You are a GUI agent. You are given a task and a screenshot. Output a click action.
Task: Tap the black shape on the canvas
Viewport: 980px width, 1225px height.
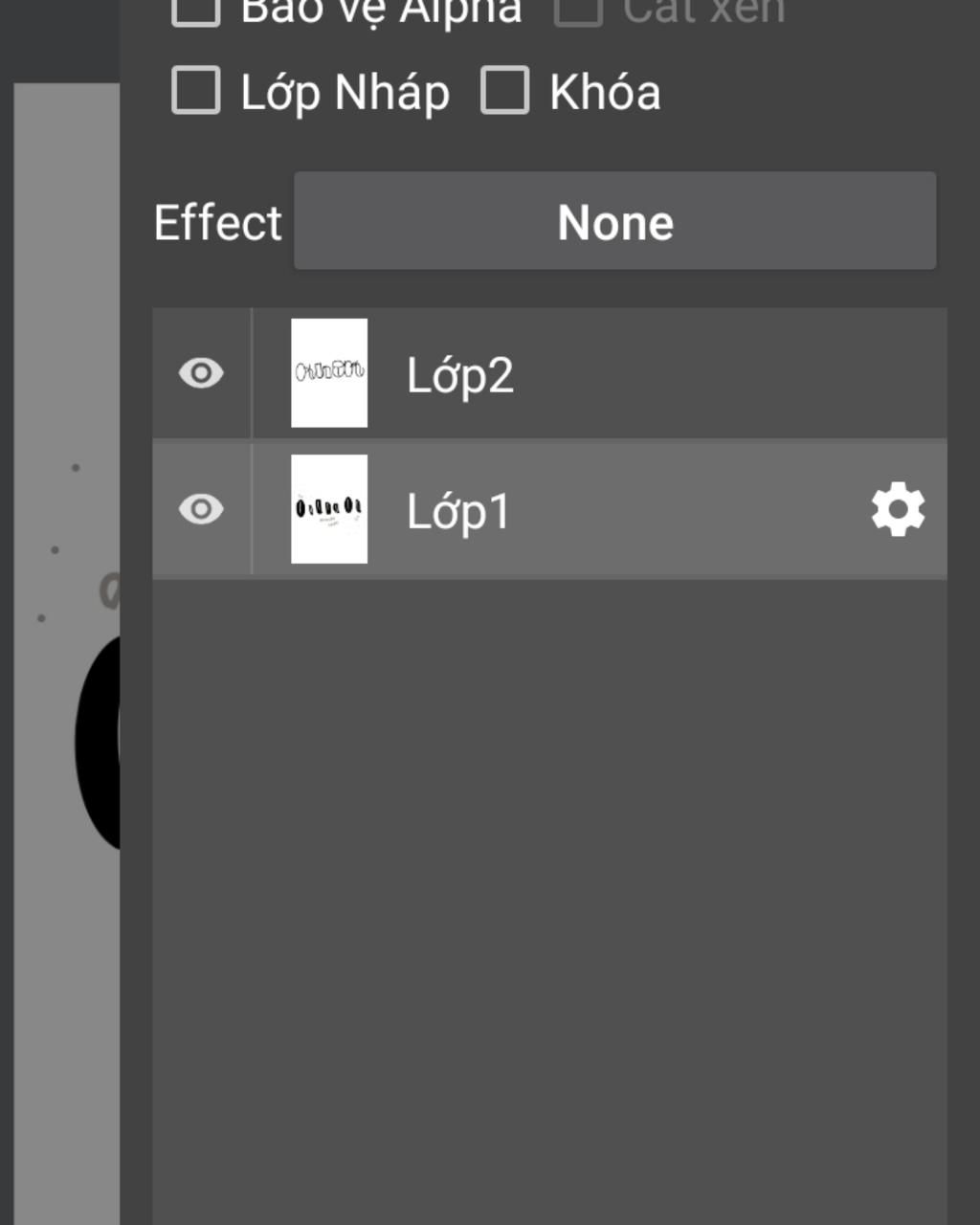point(98,742)
